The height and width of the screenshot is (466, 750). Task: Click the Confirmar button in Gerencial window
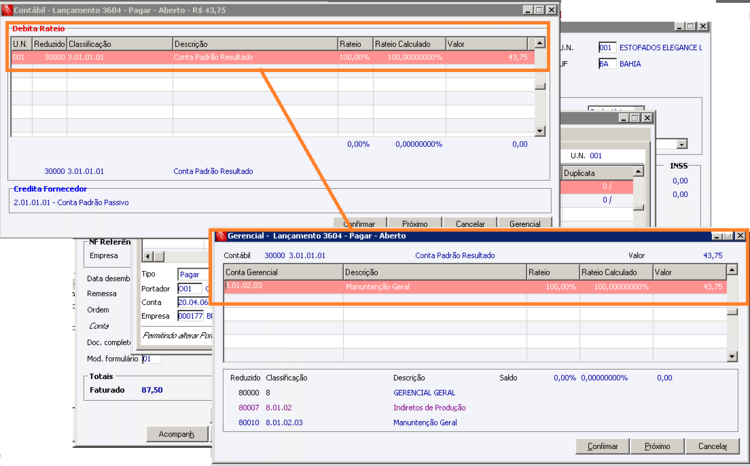(602, 446)
